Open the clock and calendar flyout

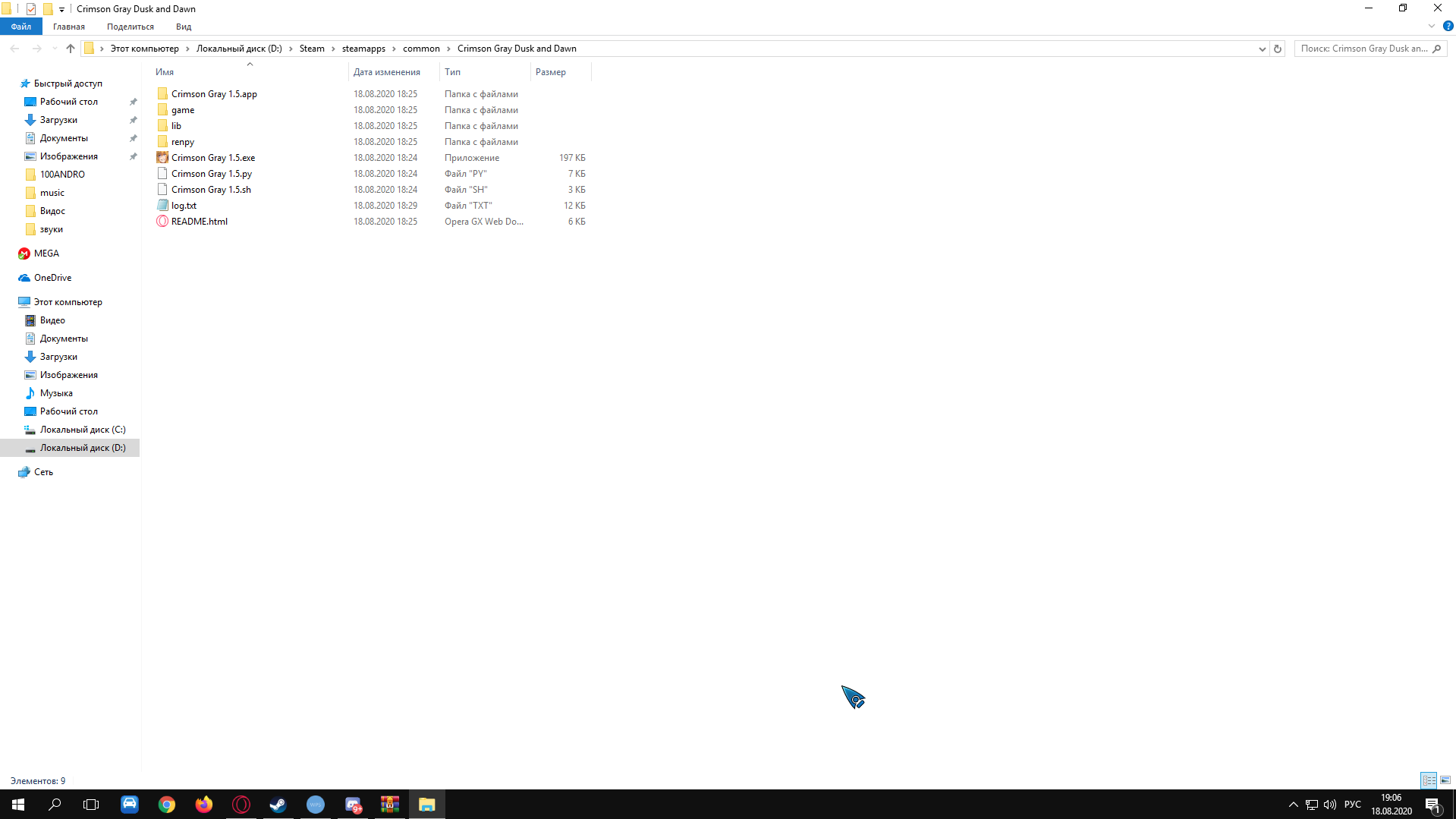(1392, 805)
